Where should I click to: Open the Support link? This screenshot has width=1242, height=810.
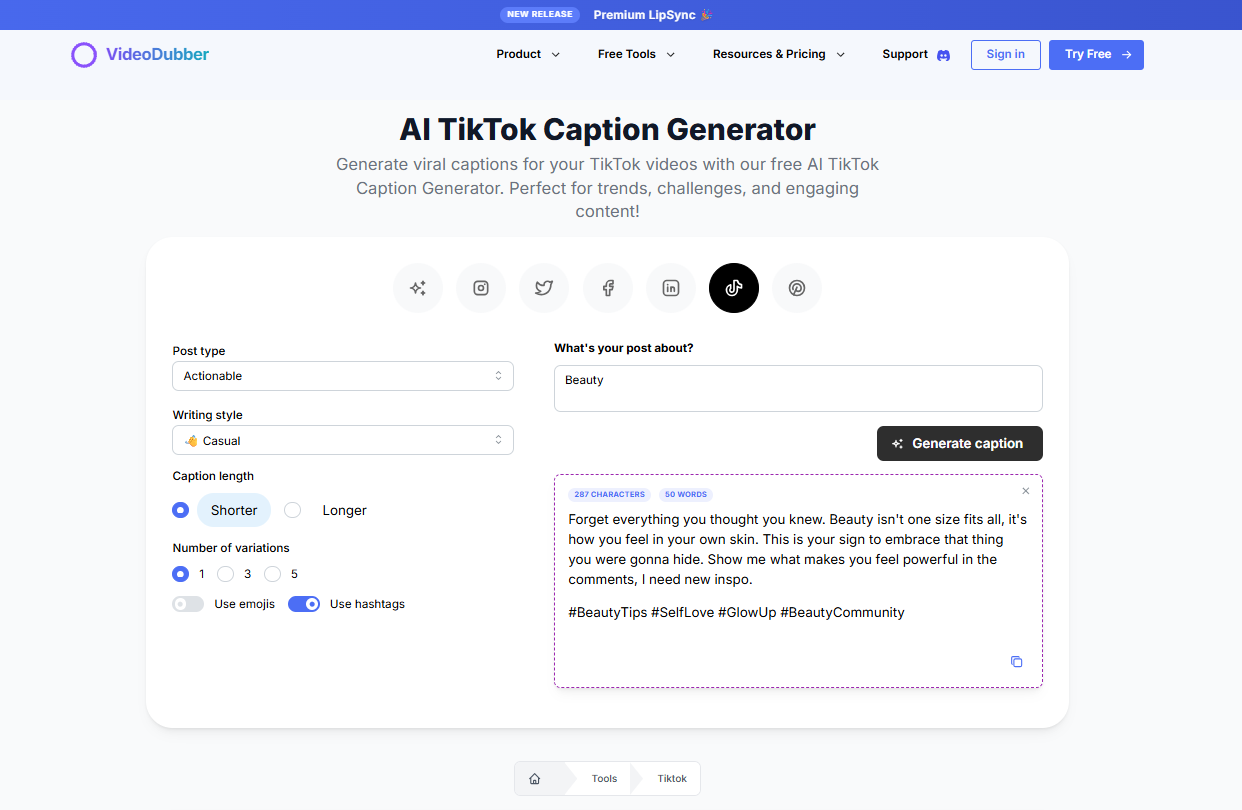pyautogui.click(x=905, y=54)
